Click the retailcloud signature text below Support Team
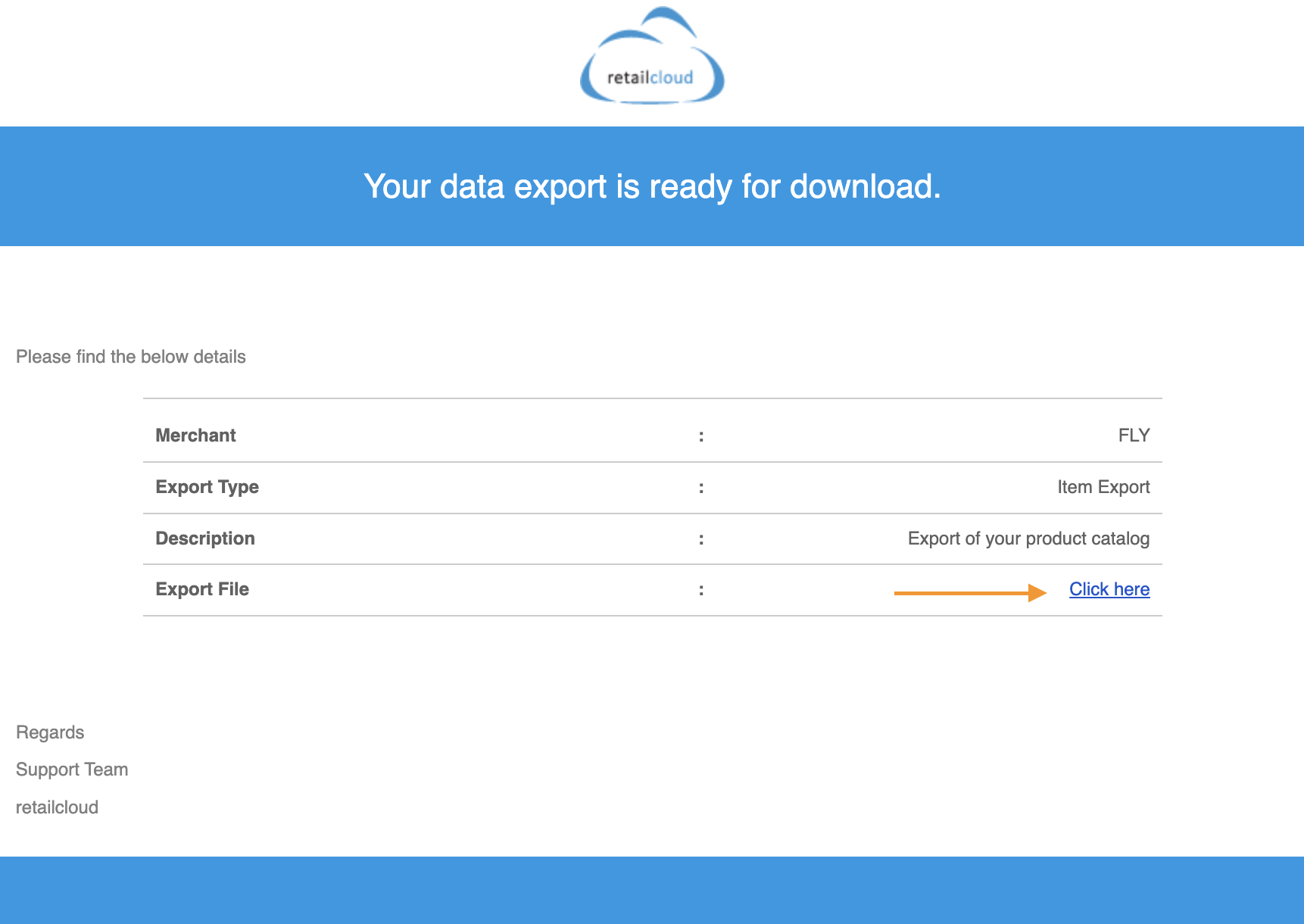Screen dimensions: 1304x924 coord(57,807)
